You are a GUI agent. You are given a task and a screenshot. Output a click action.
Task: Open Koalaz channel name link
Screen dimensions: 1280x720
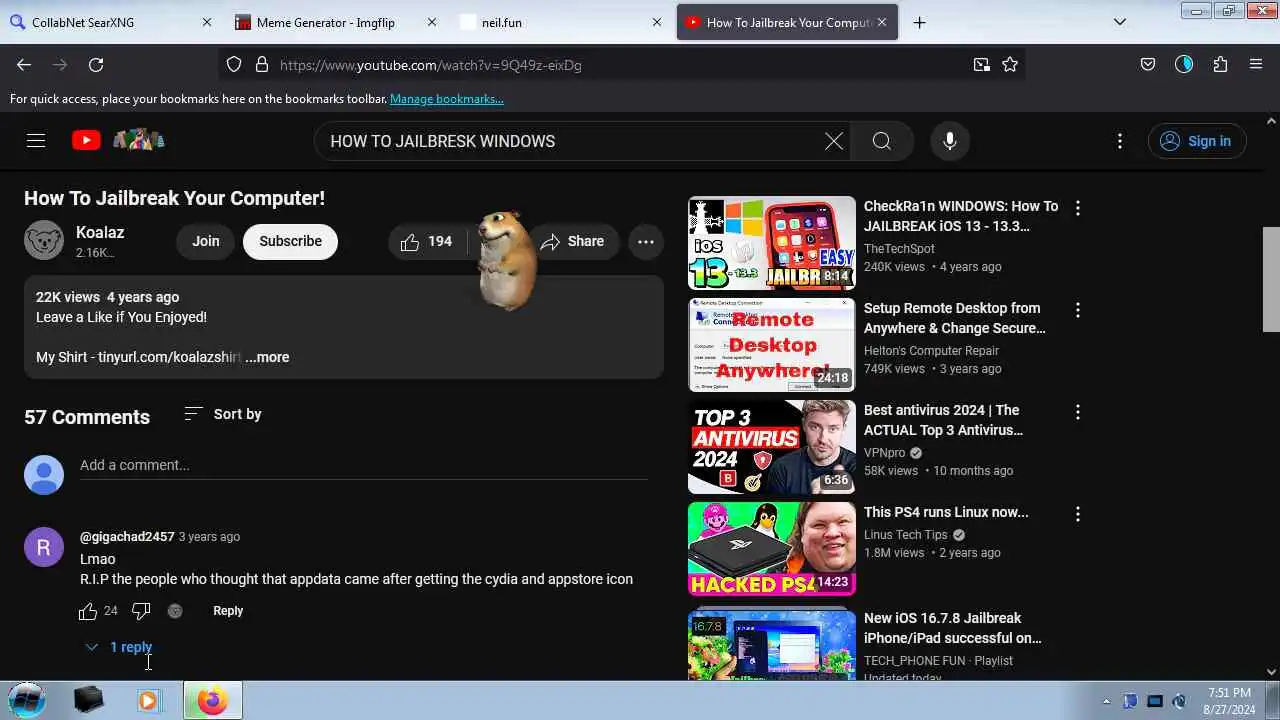click(x=100, y=232)
